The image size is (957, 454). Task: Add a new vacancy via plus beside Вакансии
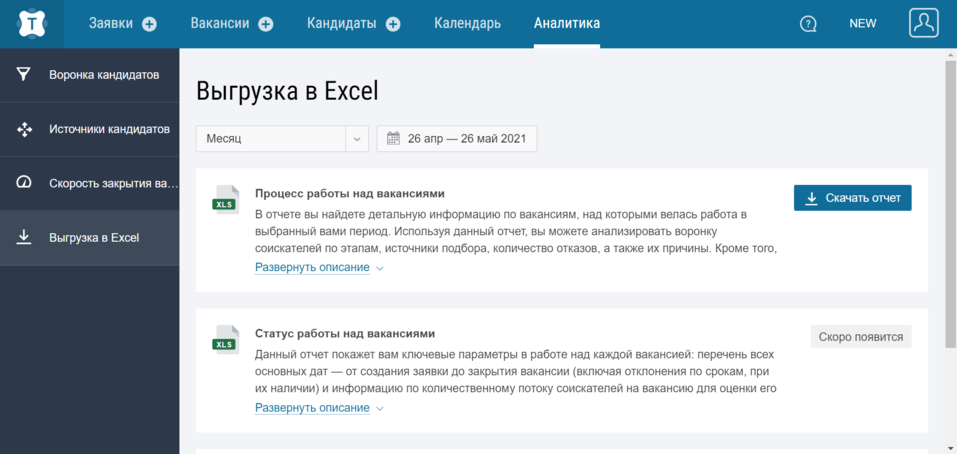pos(265,24)
